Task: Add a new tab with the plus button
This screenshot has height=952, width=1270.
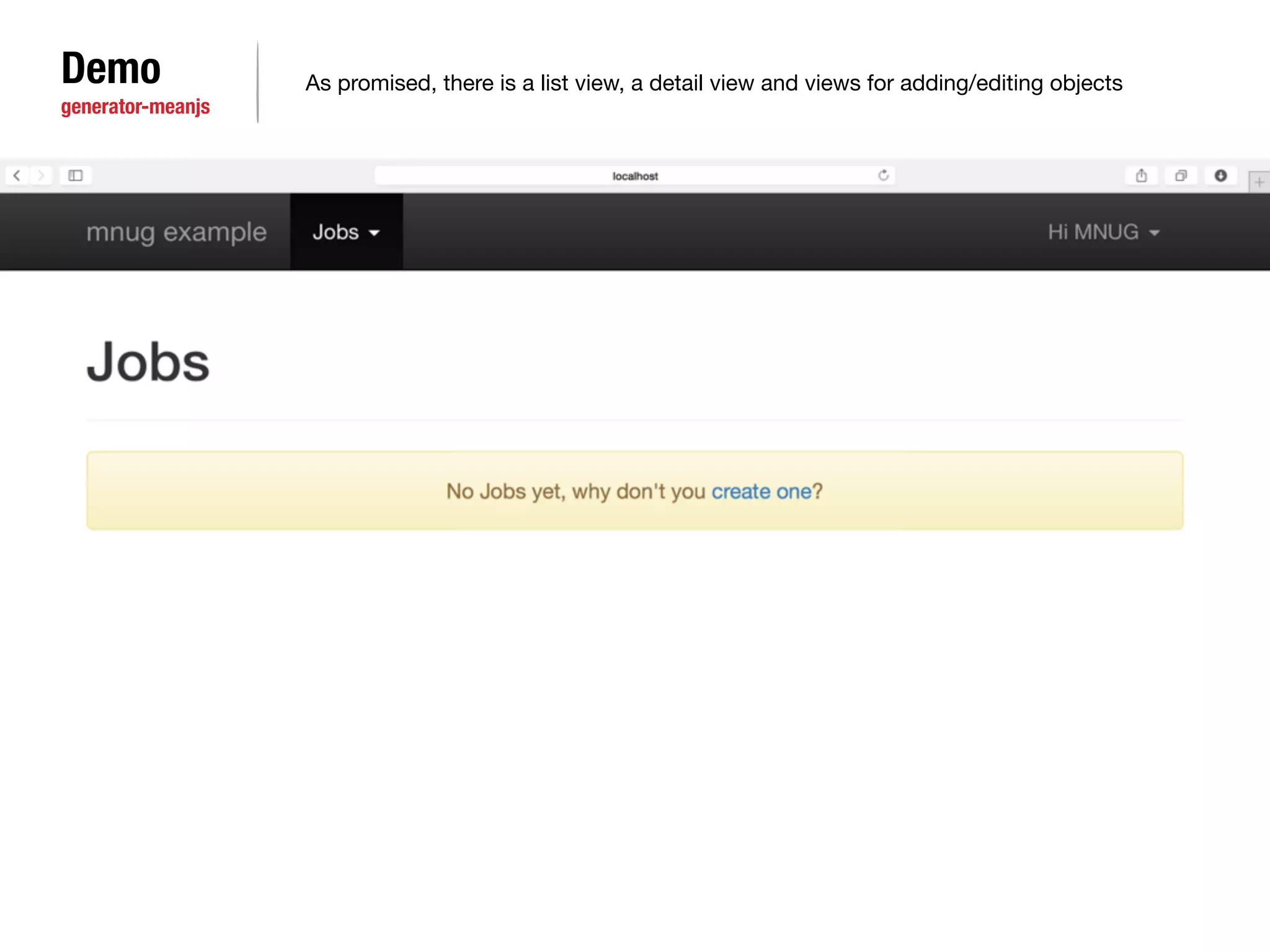Action: tap(1259, 183)
